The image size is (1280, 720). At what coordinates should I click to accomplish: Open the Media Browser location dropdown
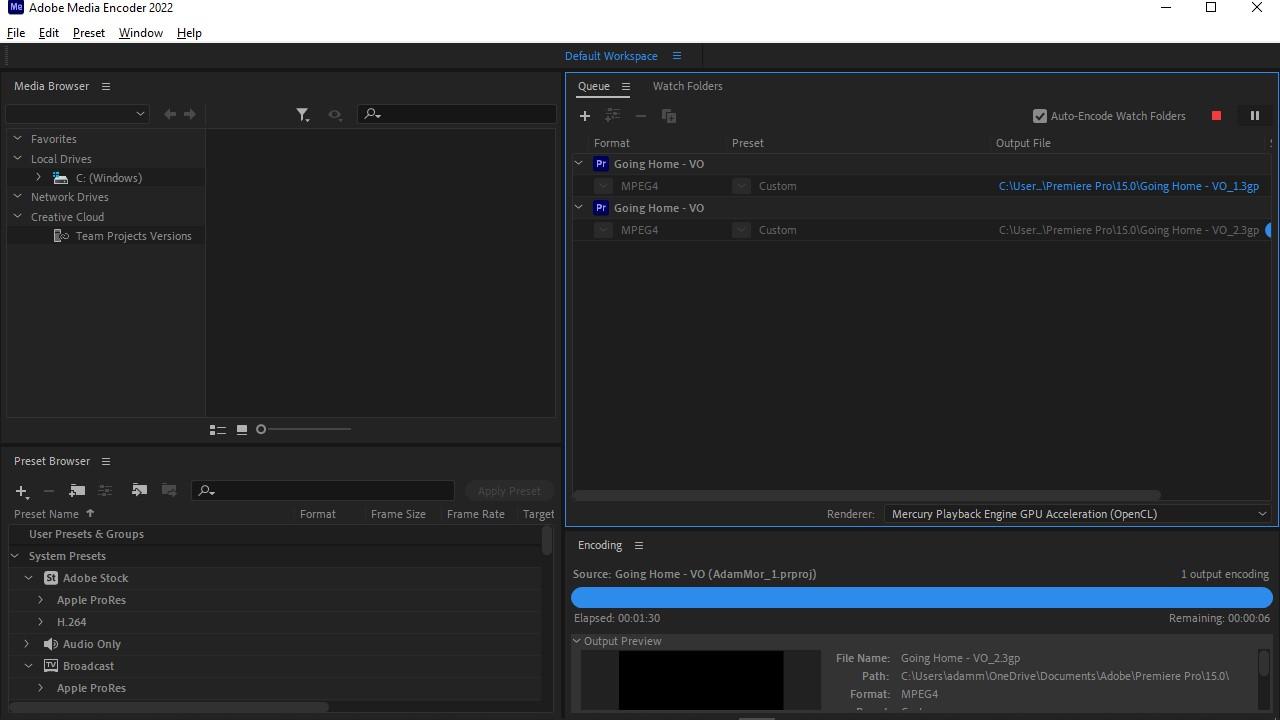pyautogui.click(x=78, y=114)
